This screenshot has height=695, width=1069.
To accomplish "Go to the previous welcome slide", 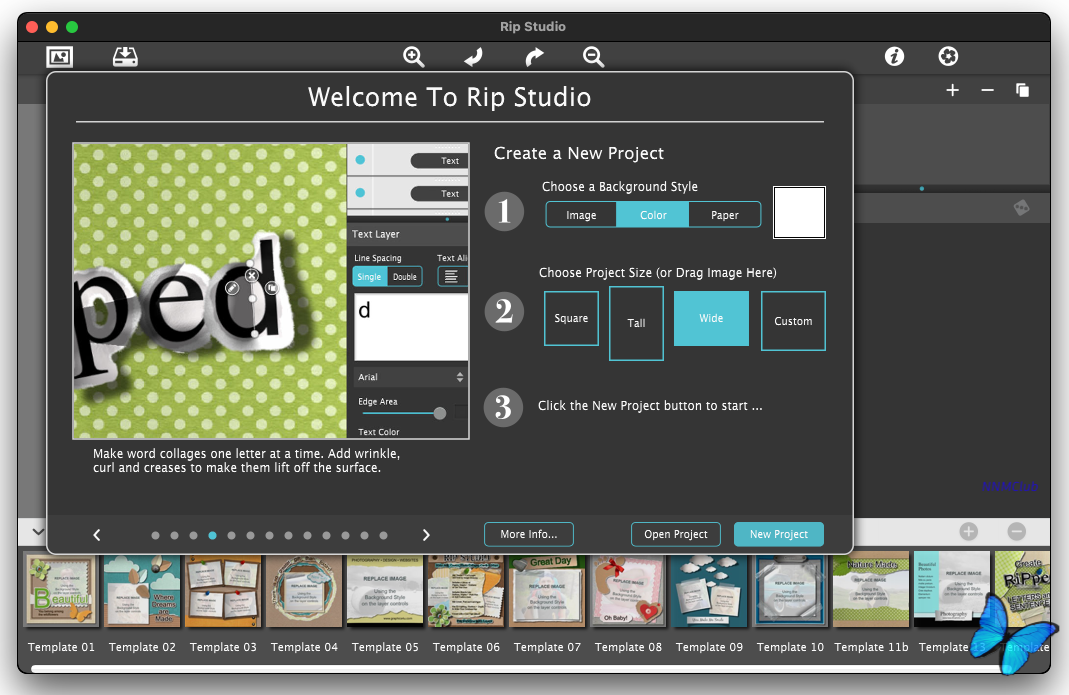I will (97, 535).
